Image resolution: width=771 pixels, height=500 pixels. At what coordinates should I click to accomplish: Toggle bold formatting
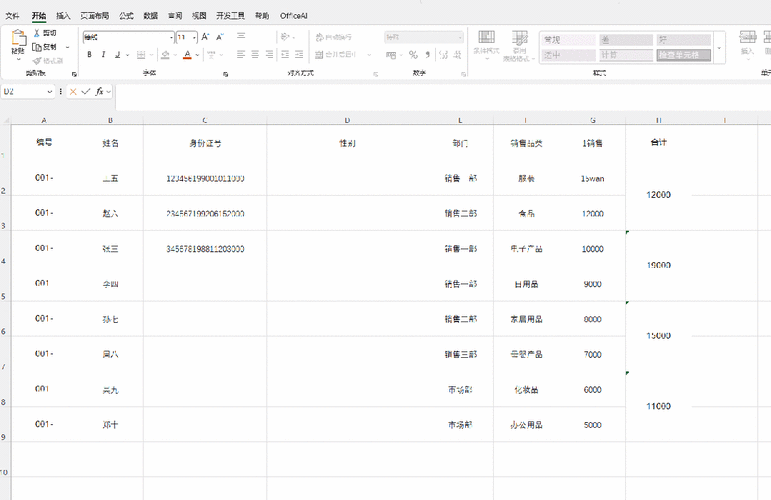[89, 55]
